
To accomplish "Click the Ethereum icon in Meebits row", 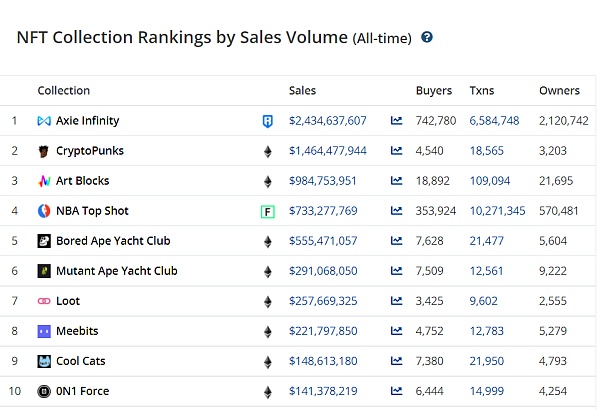I will coord(267,331).
